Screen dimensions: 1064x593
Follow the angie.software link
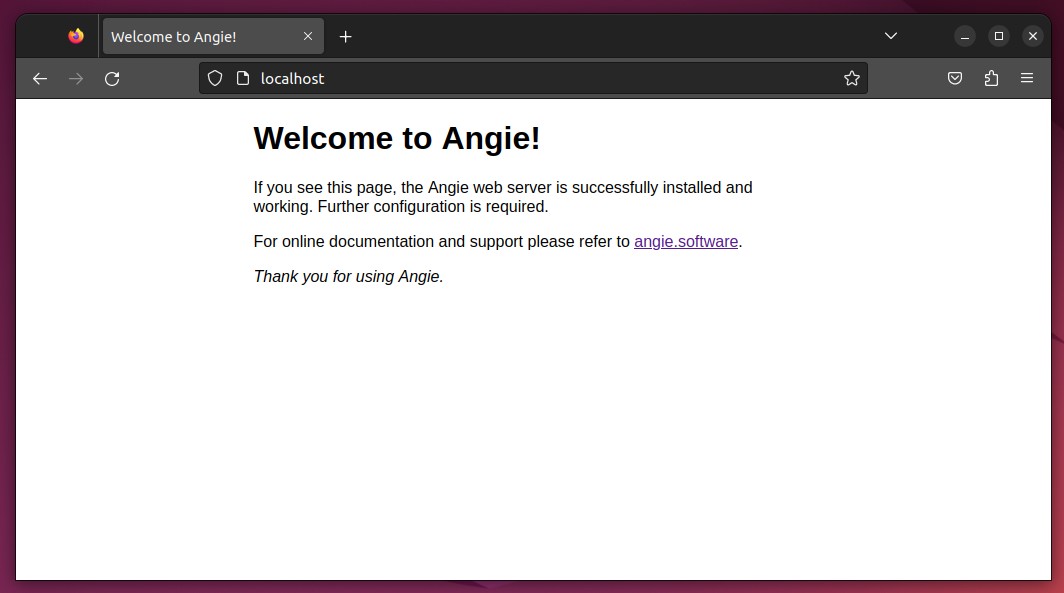click(x=685, y=242)
